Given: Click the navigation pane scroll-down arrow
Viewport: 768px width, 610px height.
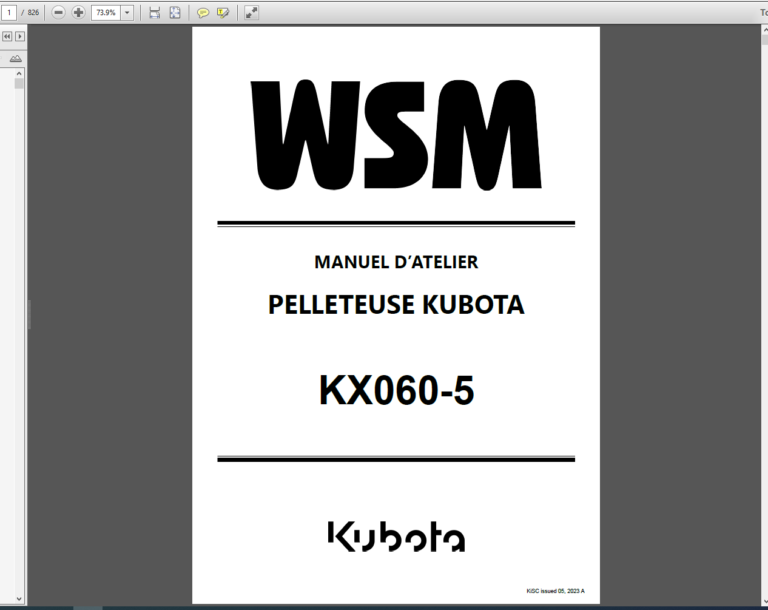Looking at the screenshot, I should [19, 599].
